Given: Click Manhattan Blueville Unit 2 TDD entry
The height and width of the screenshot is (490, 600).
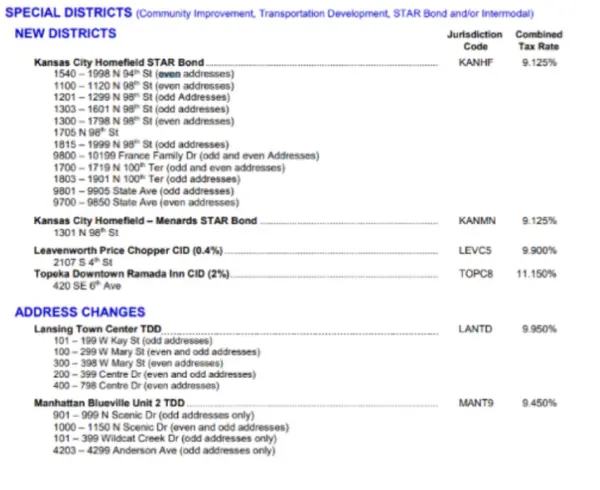Looking at the screenshot, I should [109, 403].
